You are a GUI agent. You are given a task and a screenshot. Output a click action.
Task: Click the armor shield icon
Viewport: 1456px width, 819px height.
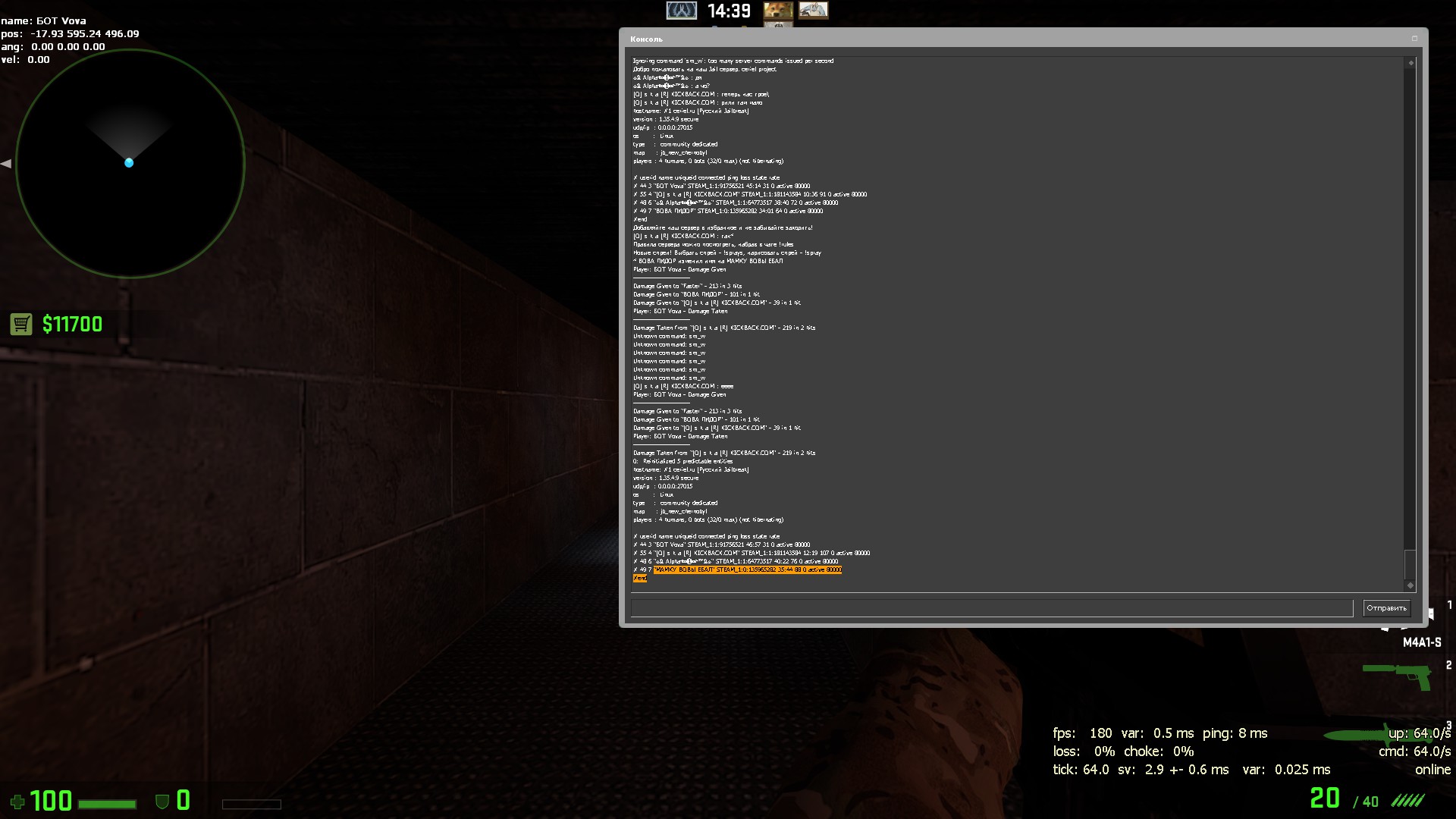pos(162,802)
